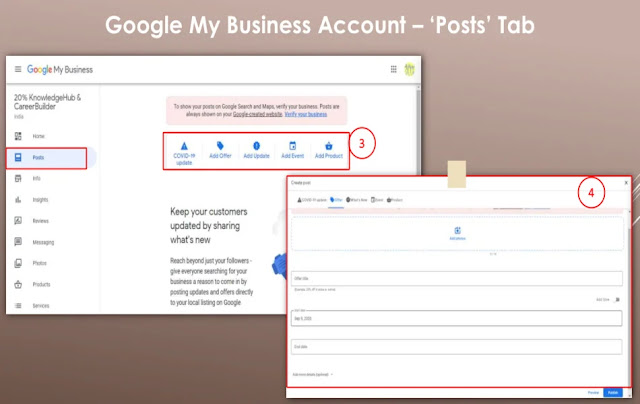Screen dimensions: 640x404
Task: Click into the Offer title field
Action: click(x=457, y=279)
